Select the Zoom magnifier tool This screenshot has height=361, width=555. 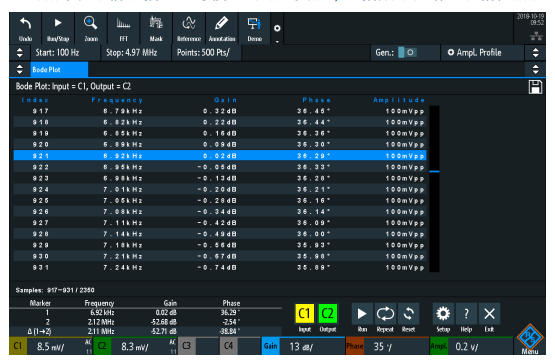coord(91,29)
